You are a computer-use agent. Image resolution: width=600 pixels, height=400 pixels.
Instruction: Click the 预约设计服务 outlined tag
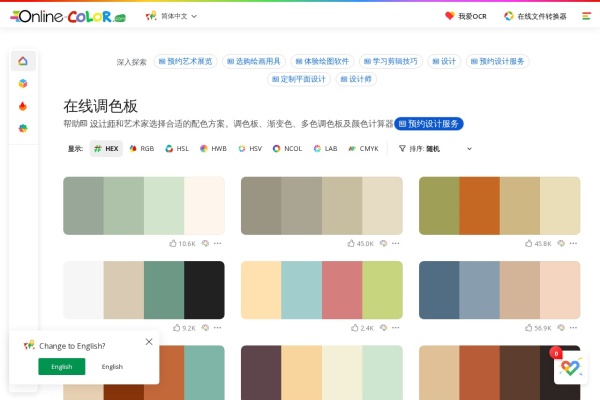pos(497,61)
